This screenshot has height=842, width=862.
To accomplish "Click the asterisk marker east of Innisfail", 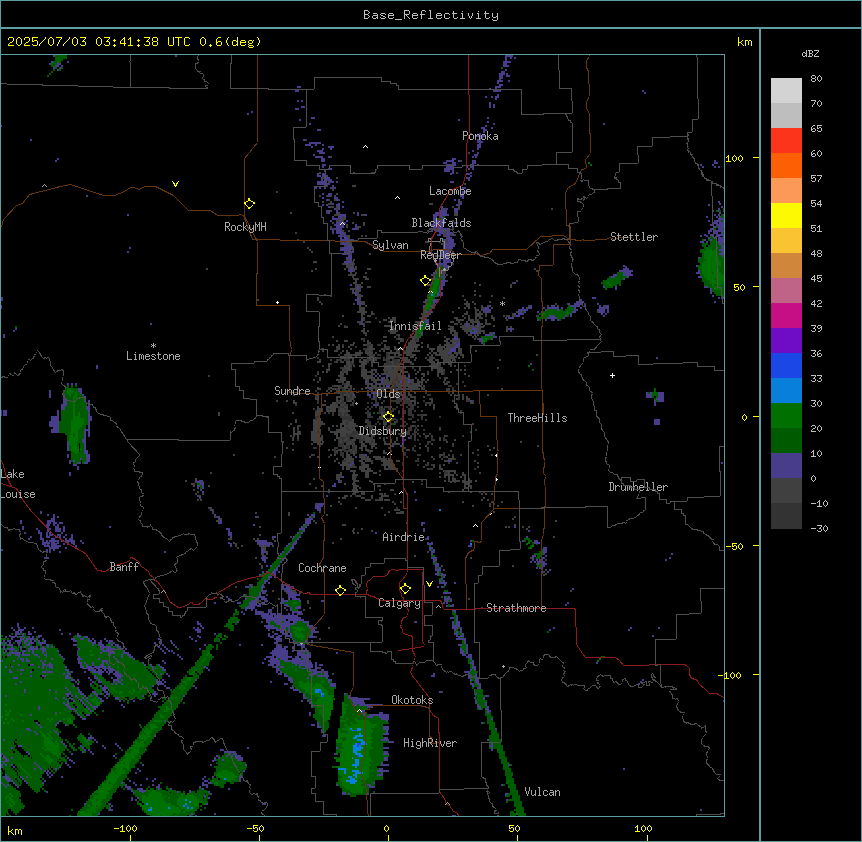I will point(502,303).
